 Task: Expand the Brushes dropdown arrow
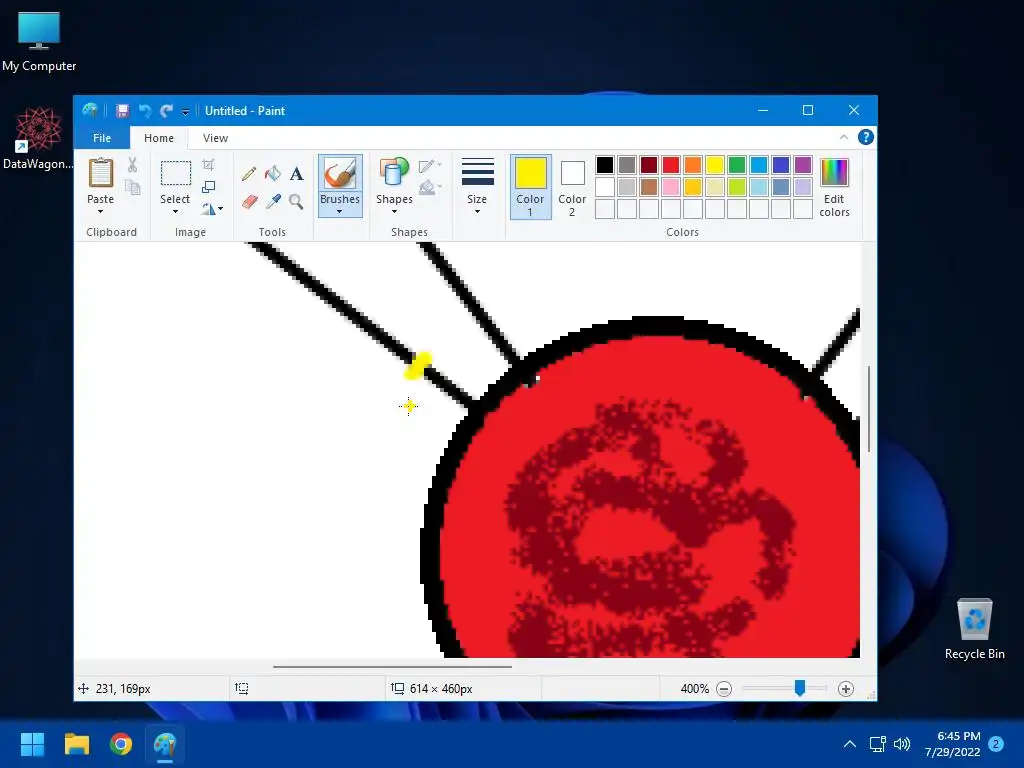340,212
